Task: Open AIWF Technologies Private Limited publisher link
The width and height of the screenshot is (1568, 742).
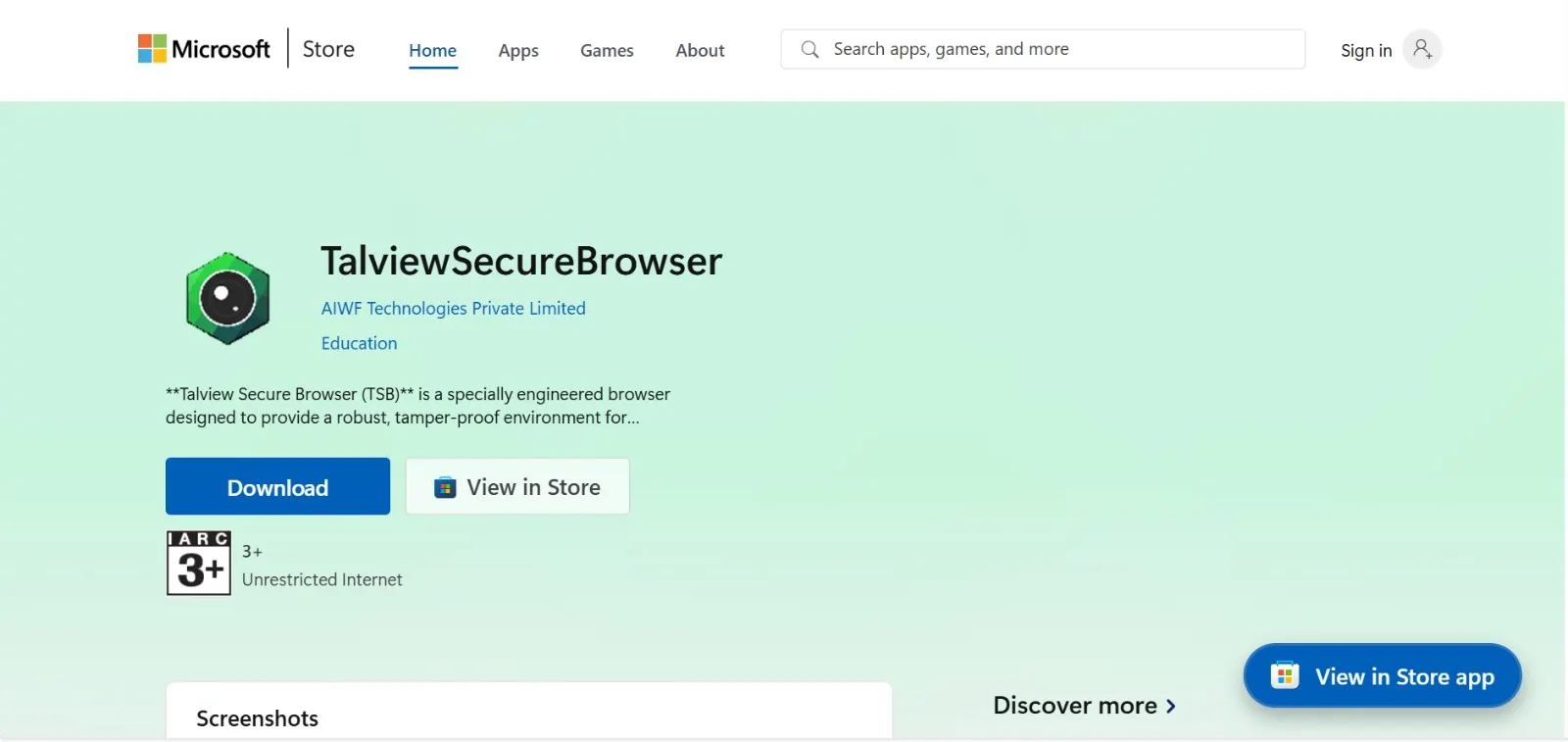Action: pos(453,308)
